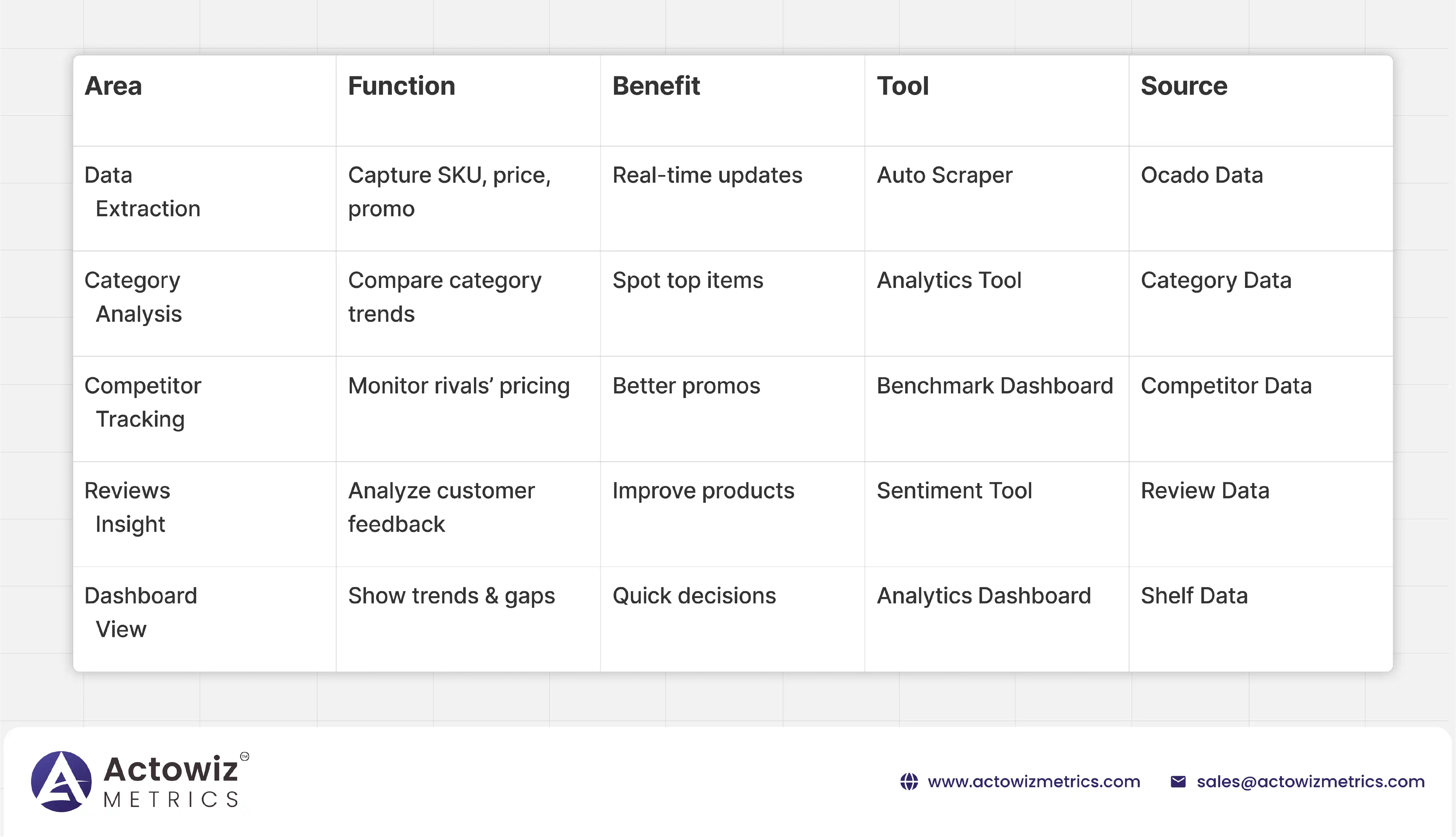Click the Actowiz Metrics logo icon

[x=61, y=781]
